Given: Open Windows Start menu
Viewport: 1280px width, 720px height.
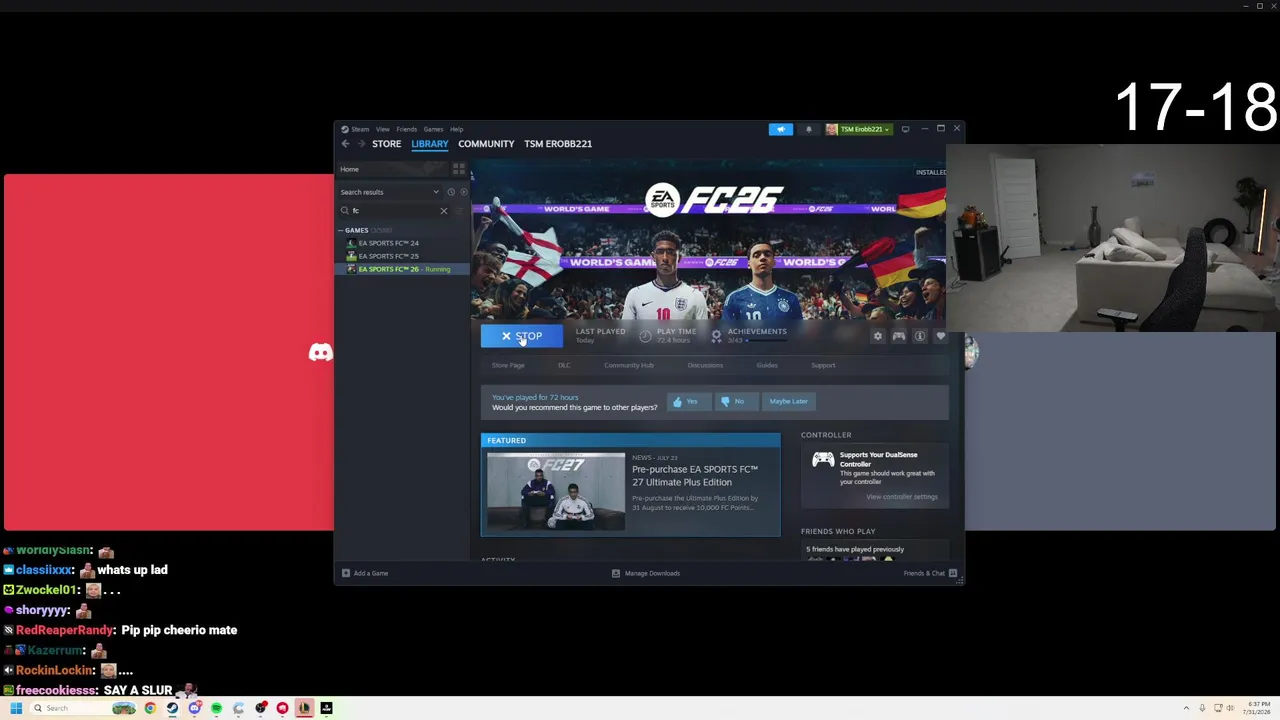Looking at the screenshot, I should 16,708.
